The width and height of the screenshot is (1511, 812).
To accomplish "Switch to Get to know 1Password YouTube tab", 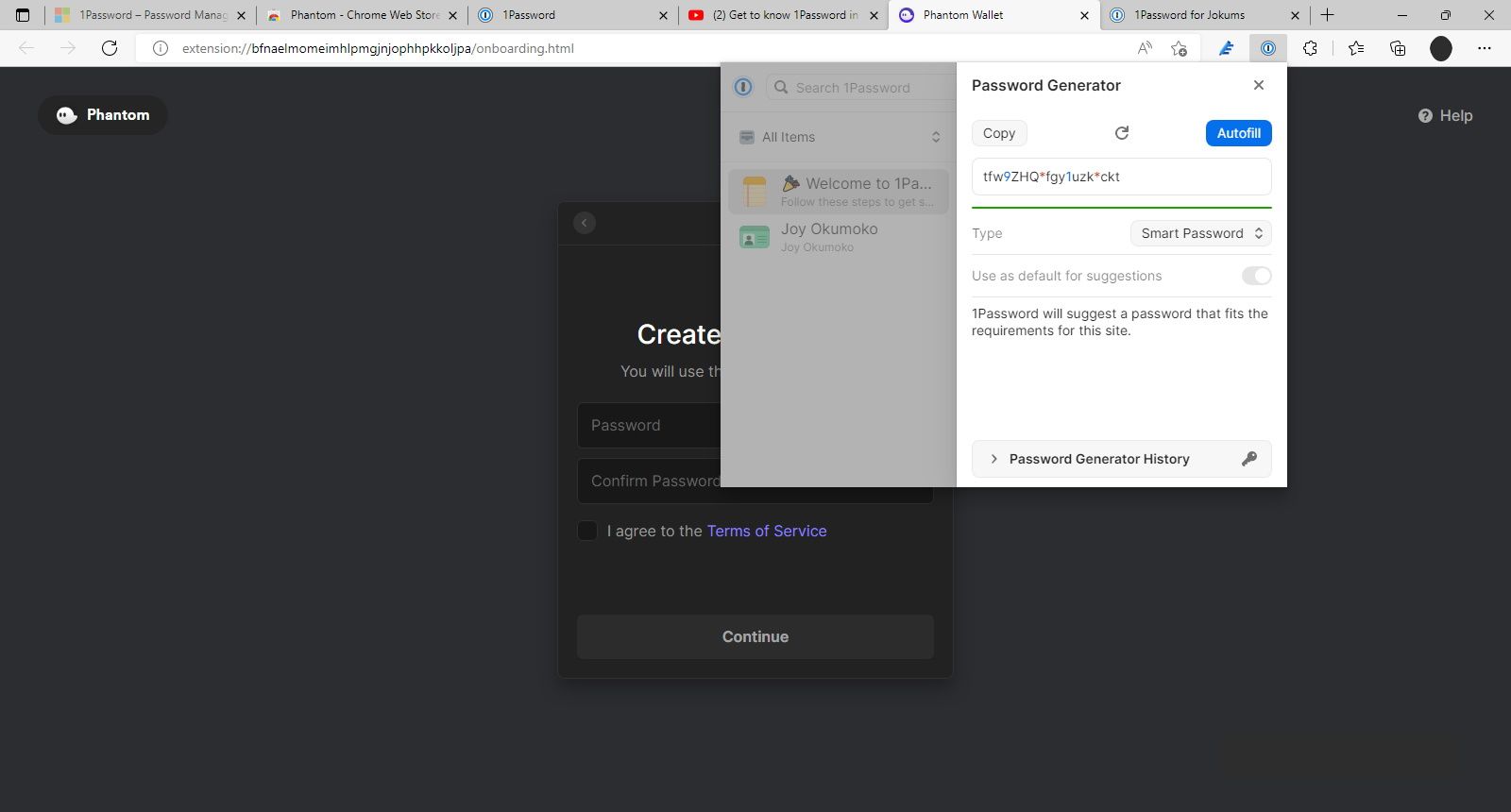I will coord(783,15).
